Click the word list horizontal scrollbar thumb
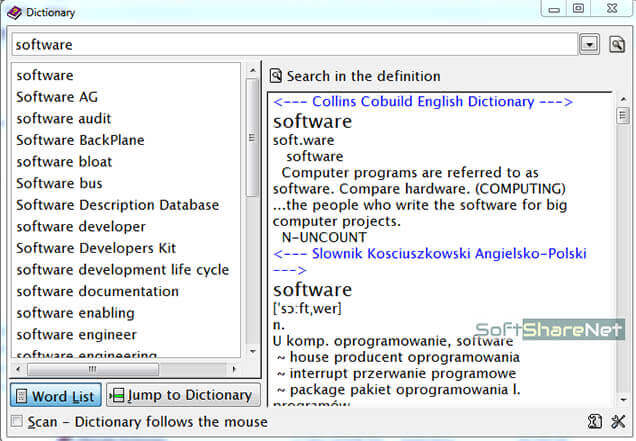 point(93,369)
